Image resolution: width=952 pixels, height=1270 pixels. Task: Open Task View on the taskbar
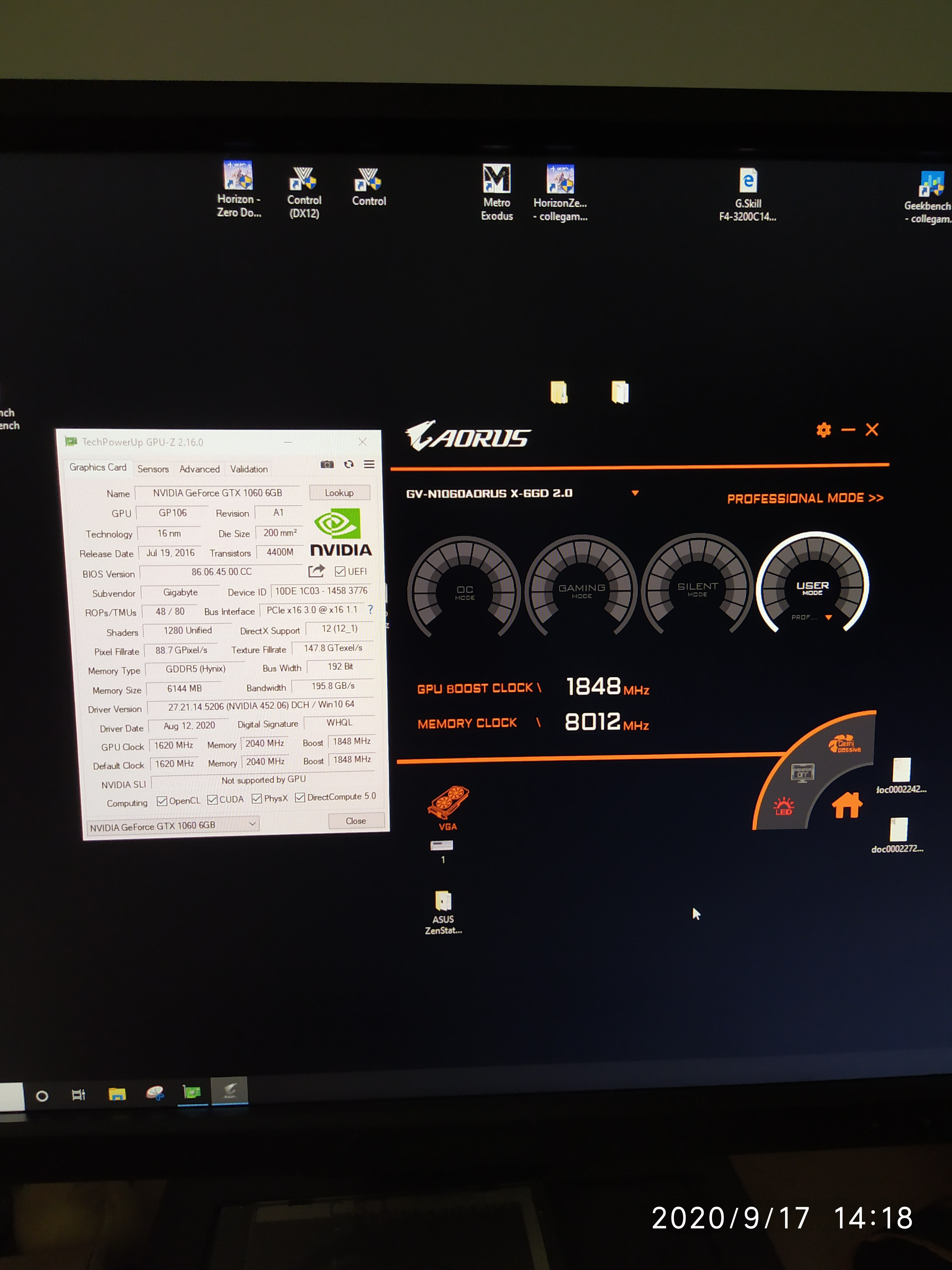click(x=79, y=1095)
